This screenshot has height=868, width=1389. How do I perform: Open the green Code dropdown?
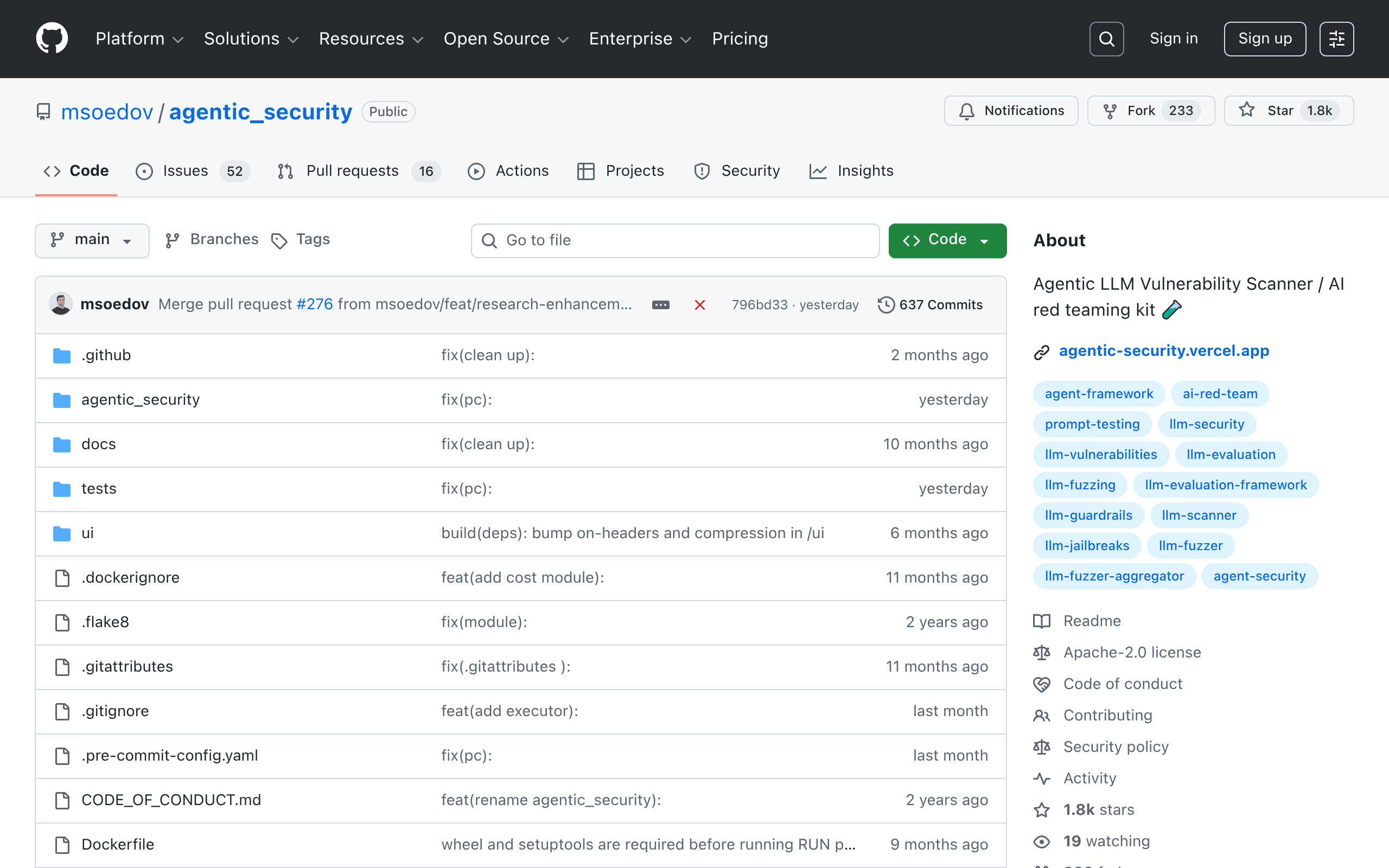(947, 240)
